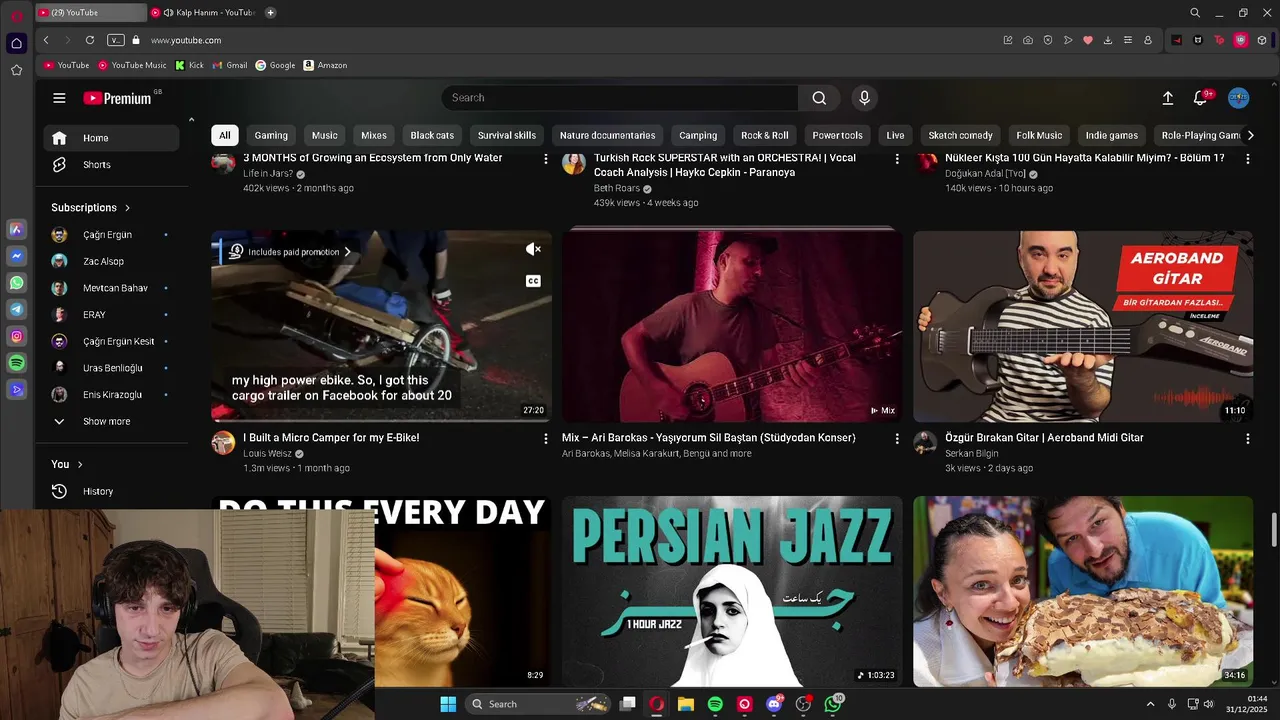The image size is (1280, 720).
Task: Open the YouTube hamburger guide menu
Action: (x=59, y=98)
